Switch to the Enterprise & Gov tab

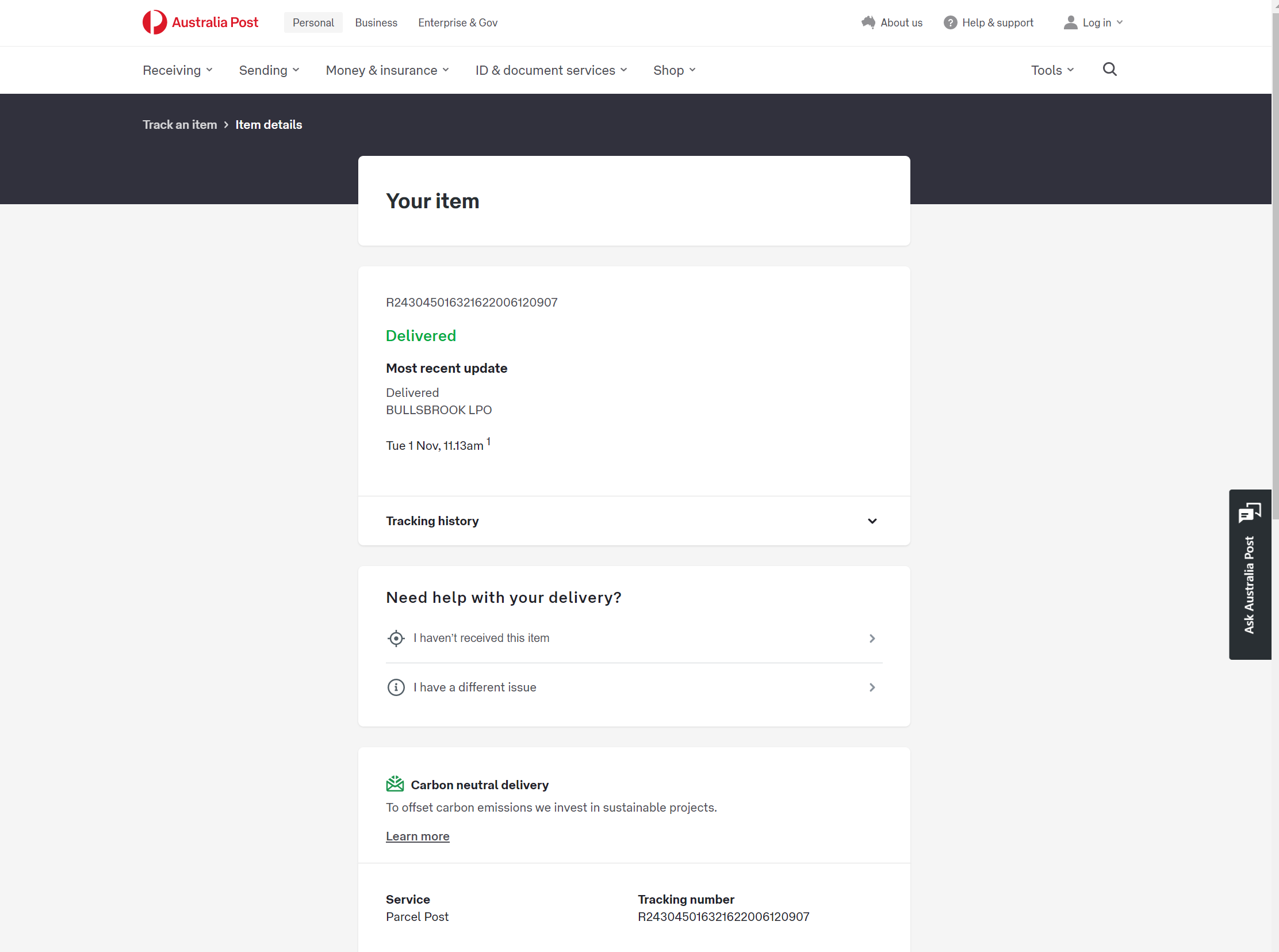(457, 22)
